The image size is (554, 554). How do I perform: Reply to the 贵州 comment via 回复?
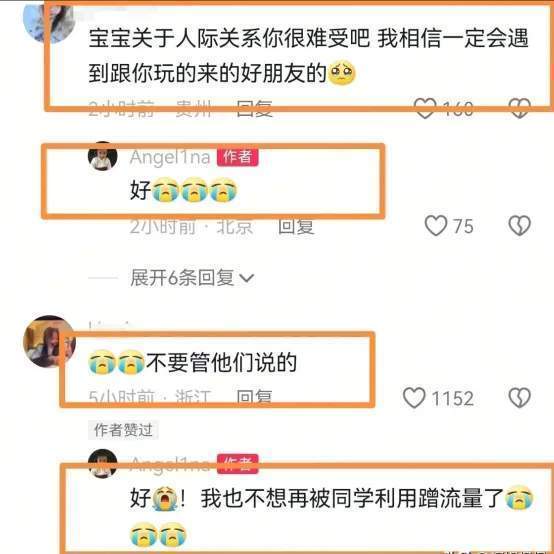(254, 108)
